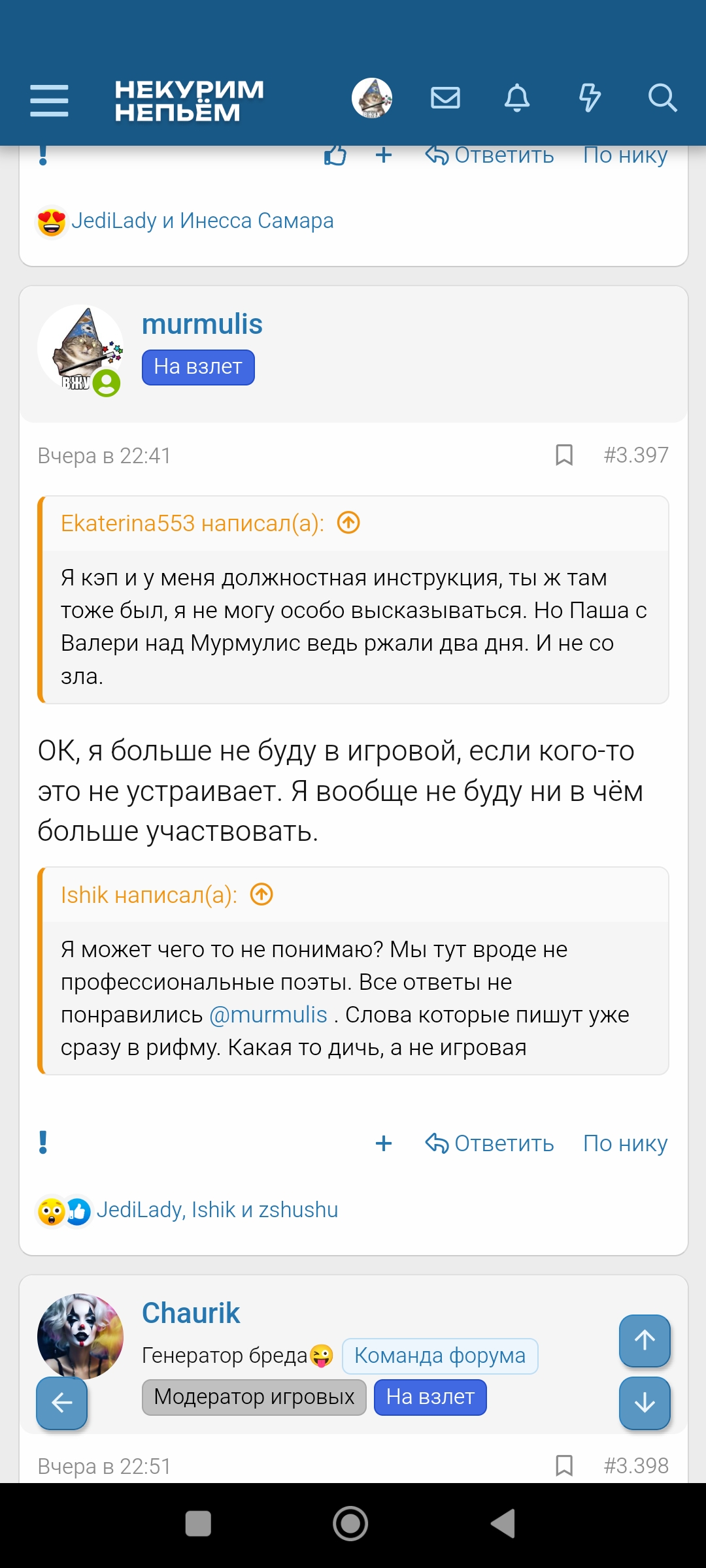Open the Chaurik user profile
This screenshot has width=706, height=1568.
pos(191,1313)
